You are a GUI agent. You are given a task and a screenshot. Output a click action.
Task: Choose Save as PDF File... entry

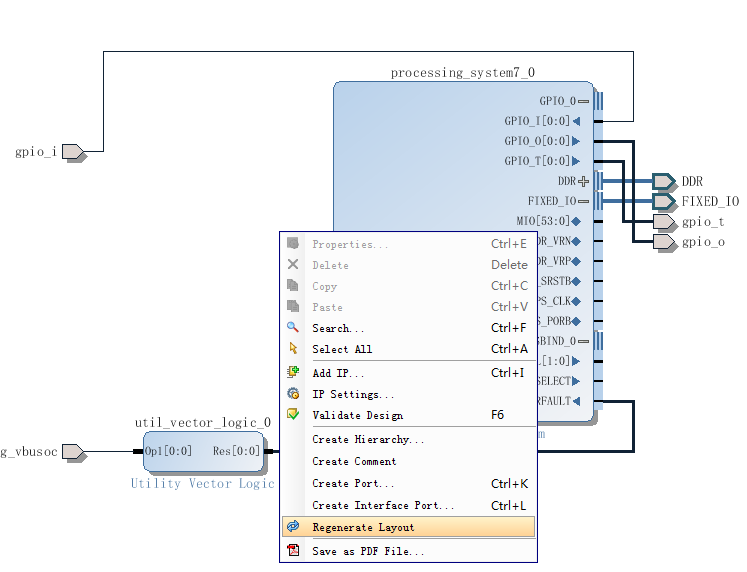(408, 551)
